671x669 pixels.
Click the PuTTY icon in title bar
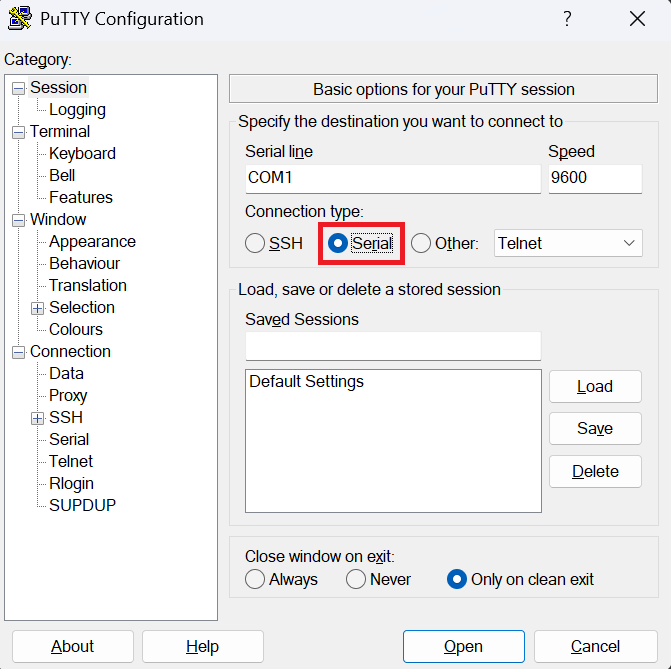tap(19, 19)
